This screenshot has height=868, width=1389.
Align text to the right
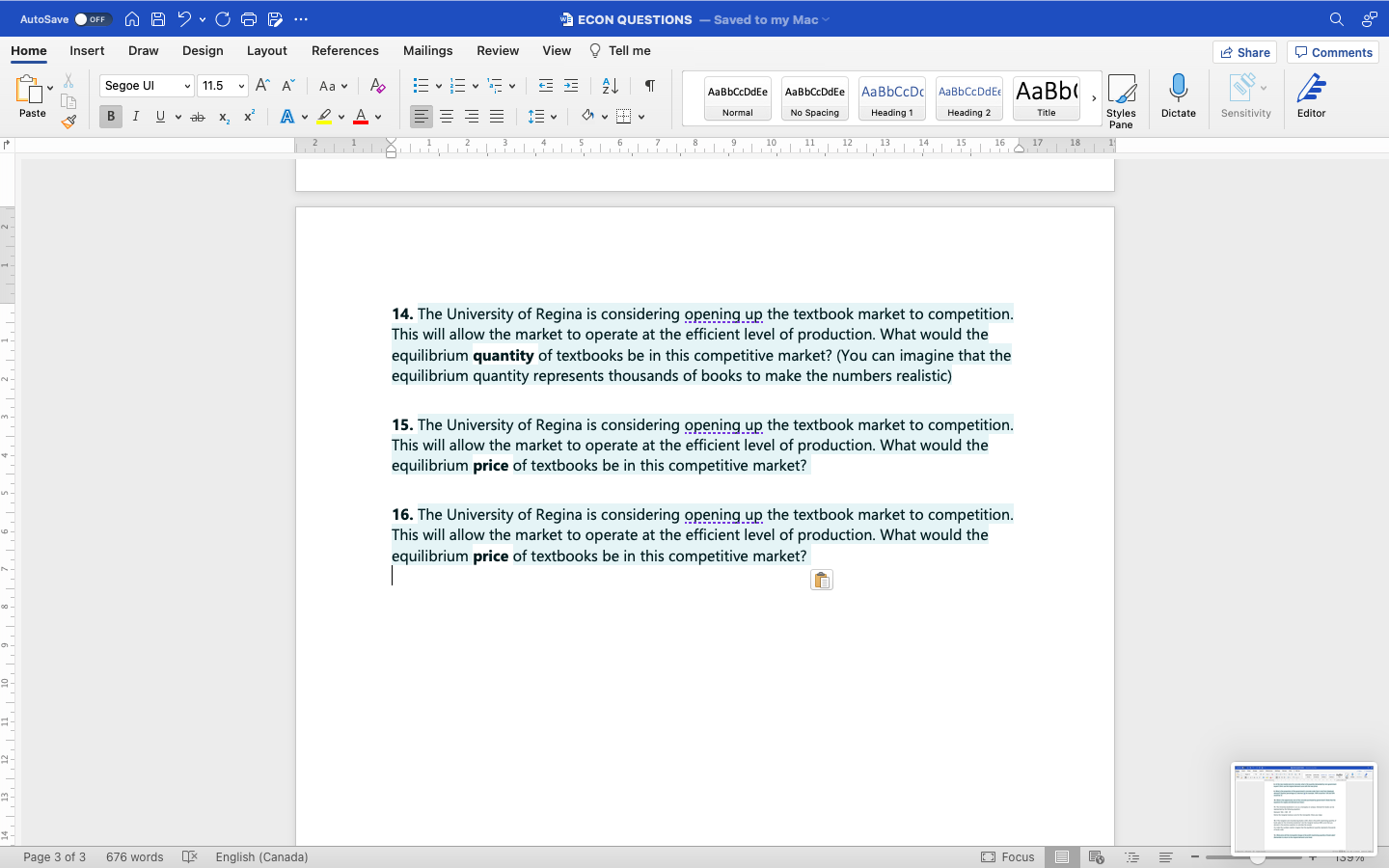point(472,117)
